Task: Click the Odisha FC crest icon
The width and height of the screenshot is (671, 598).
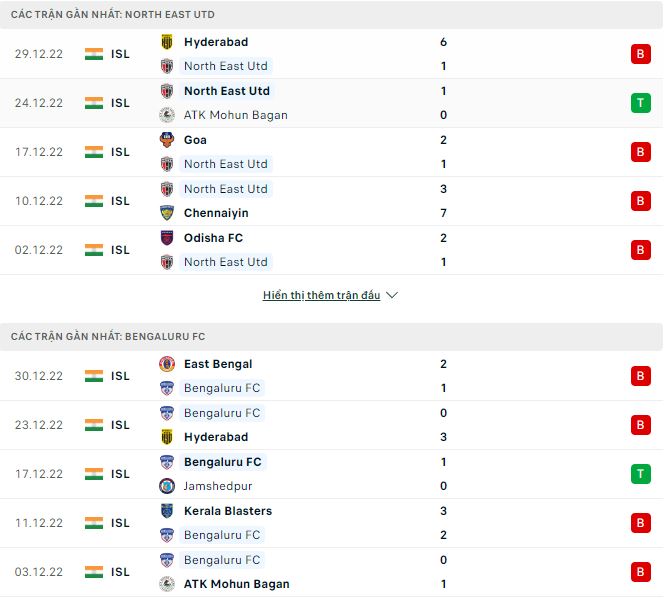Action: pyautogui.click(x=167, y=238)
